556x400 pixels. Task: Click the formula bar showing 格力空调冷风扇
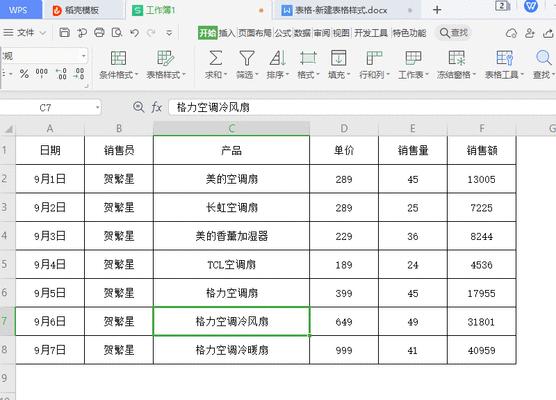point(362,107)
